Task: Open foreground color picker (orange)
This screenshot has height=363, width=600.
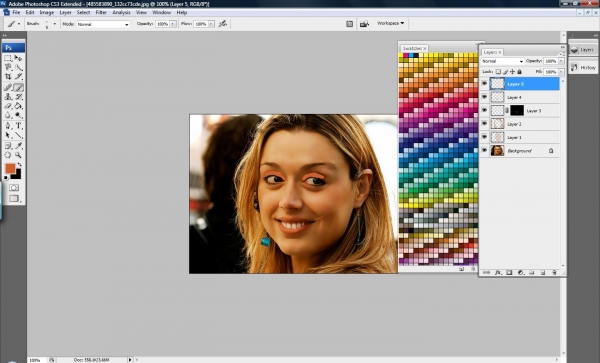Action: click(10, 168)
